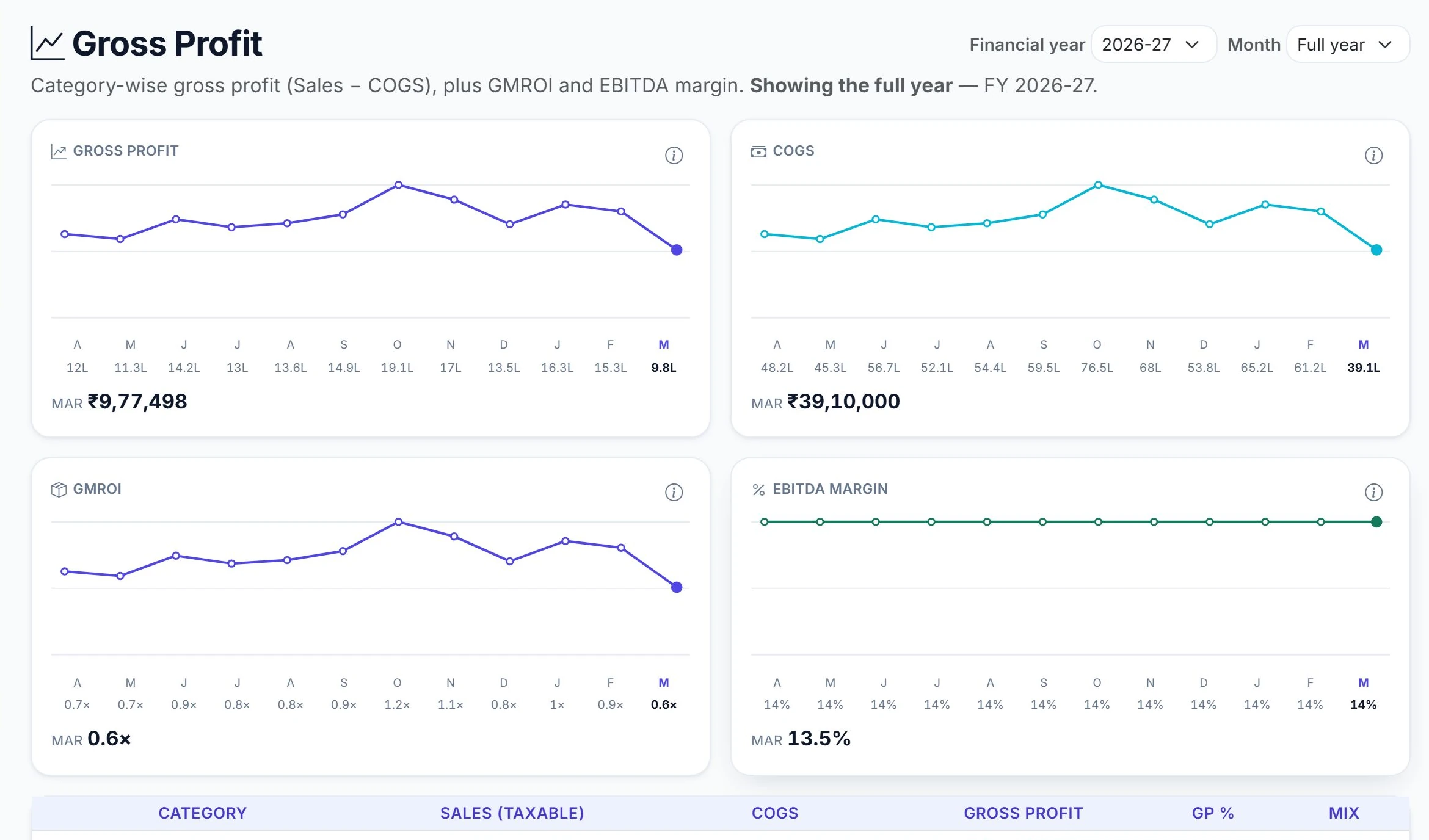Select October peak point on COGS chart

coord(1098,184)
